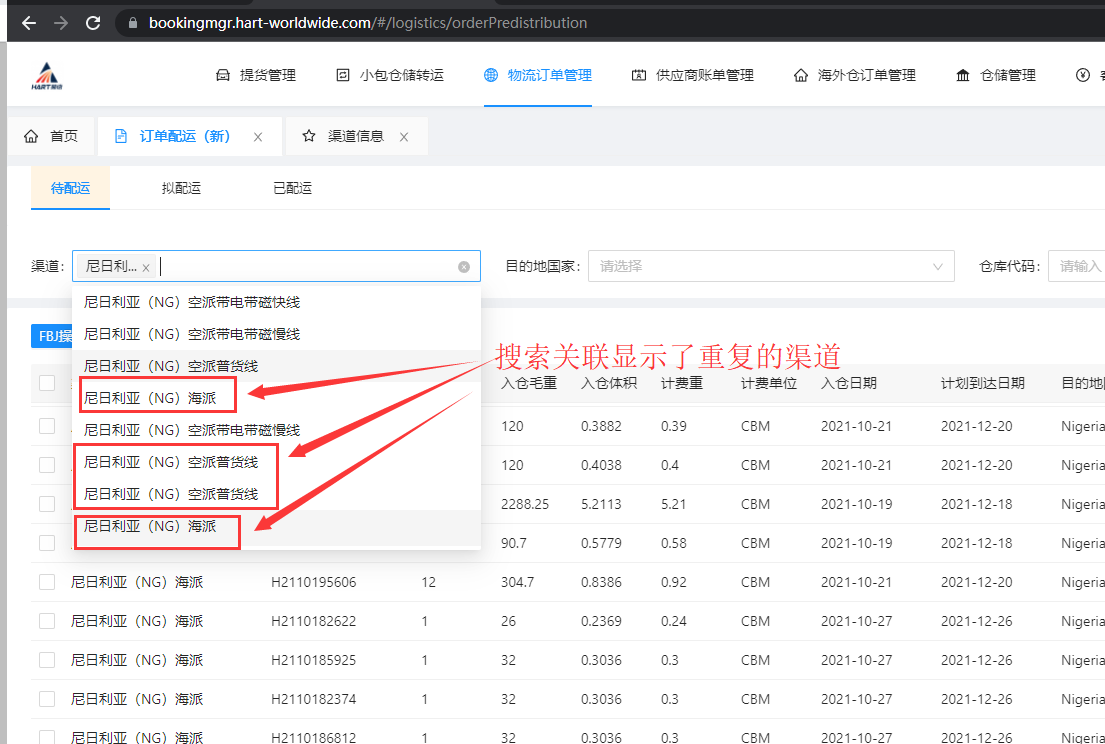
Task: Click the blue FBJ button
Action: [52, 337]
